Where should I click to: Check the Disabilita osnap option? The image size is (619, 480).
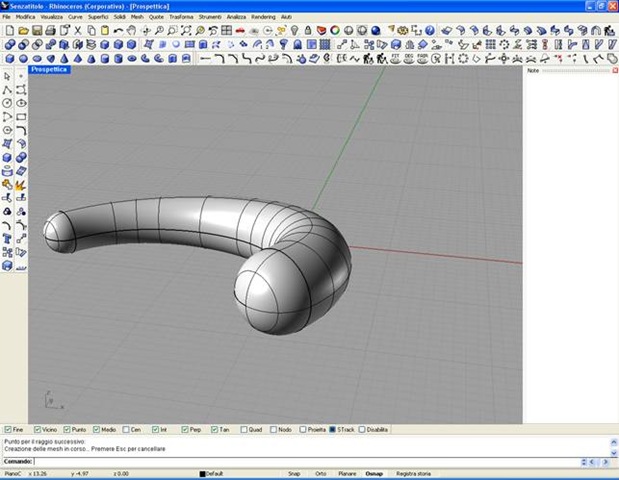362,430
